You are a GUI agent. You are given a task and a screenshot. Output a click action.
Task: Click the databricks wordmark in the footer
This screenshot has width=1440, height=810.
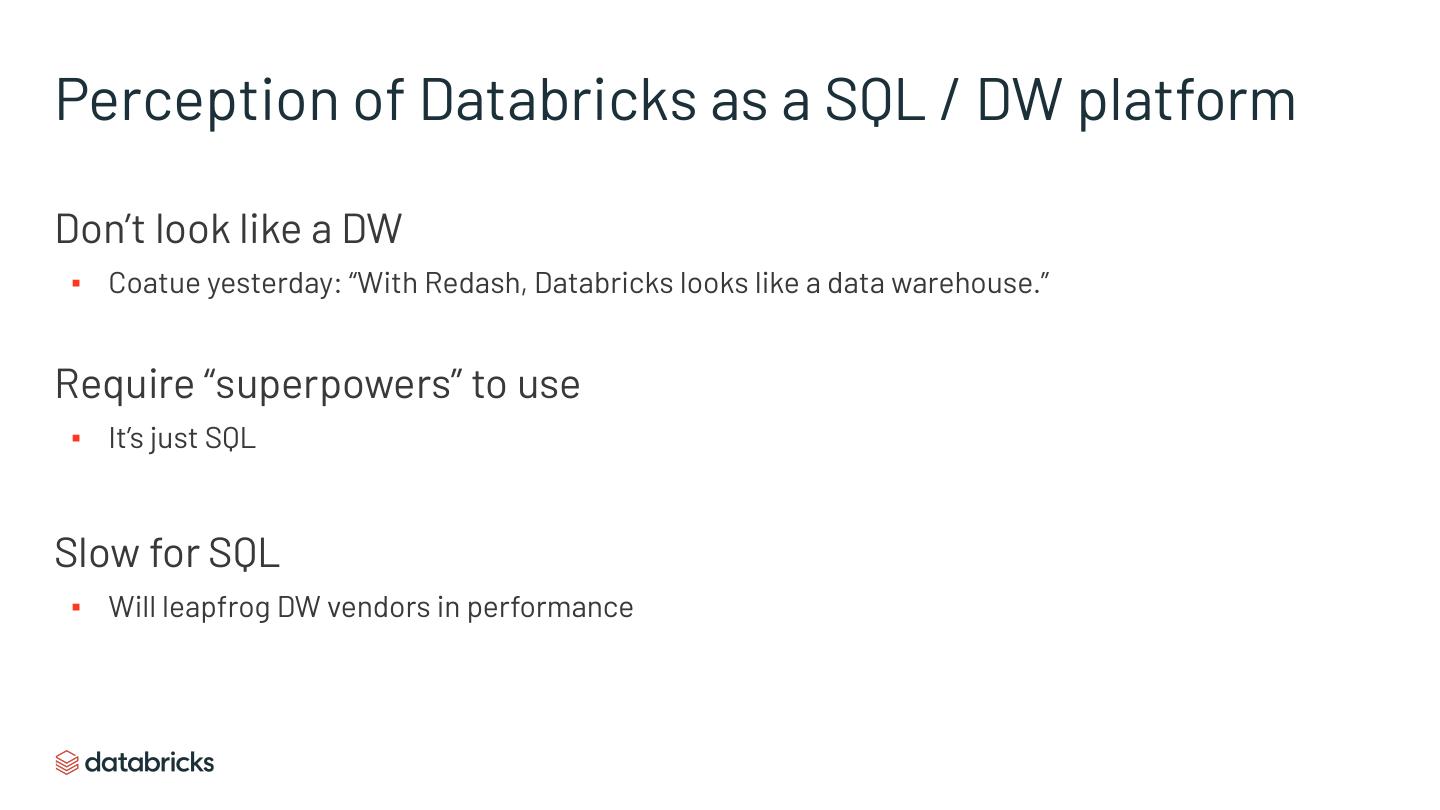tap(149, 762)
